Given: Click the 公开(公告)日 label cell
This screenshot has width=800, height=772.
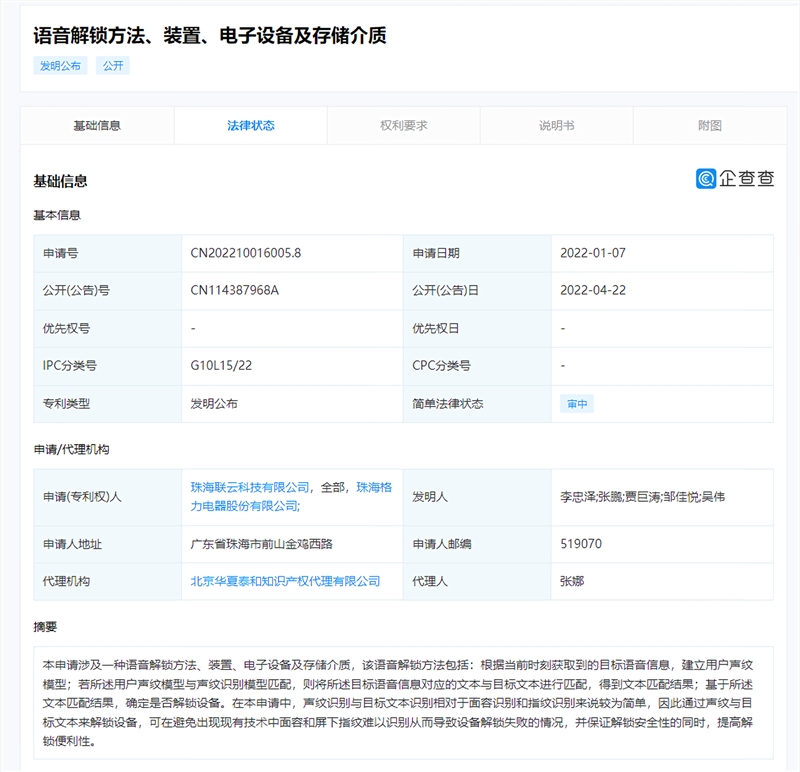Looking at the screenshot, I should click(x=477, y=290).
